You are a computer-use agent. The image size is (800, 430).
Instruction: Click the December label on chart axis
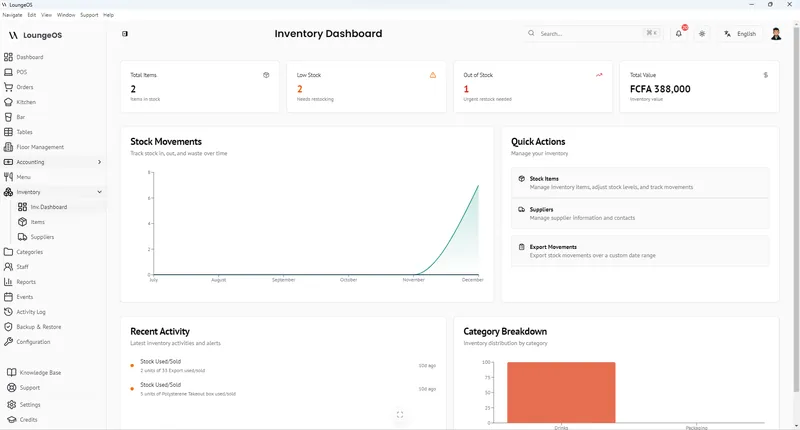point(472,280)
